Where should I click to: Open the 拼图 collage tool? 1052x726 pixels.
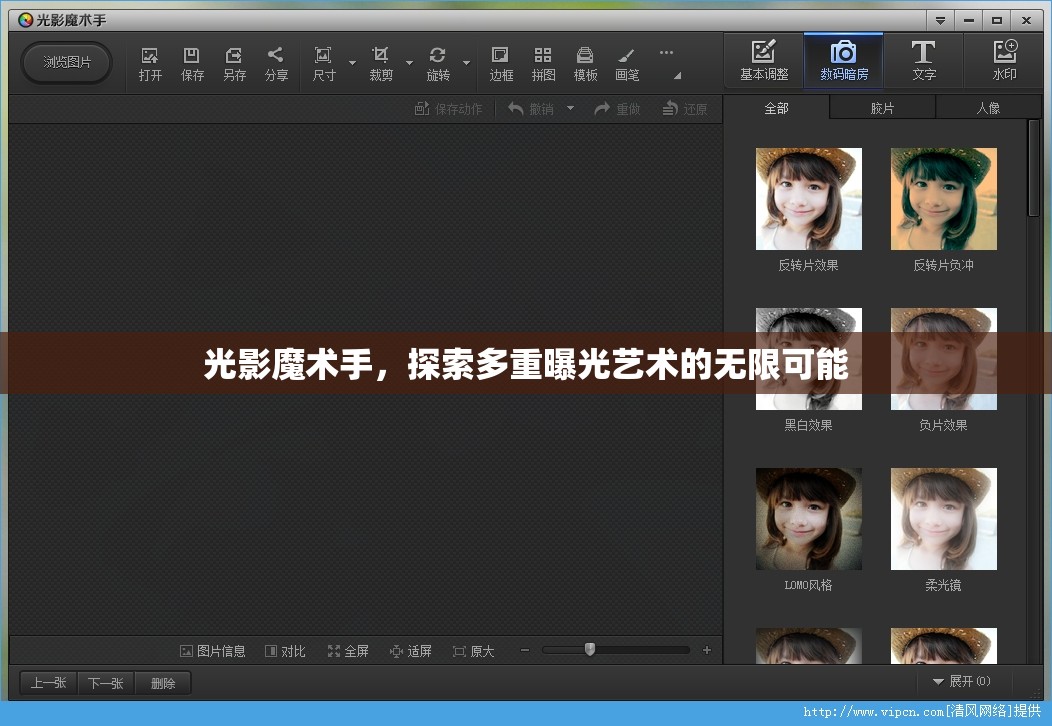click(543, 64)
